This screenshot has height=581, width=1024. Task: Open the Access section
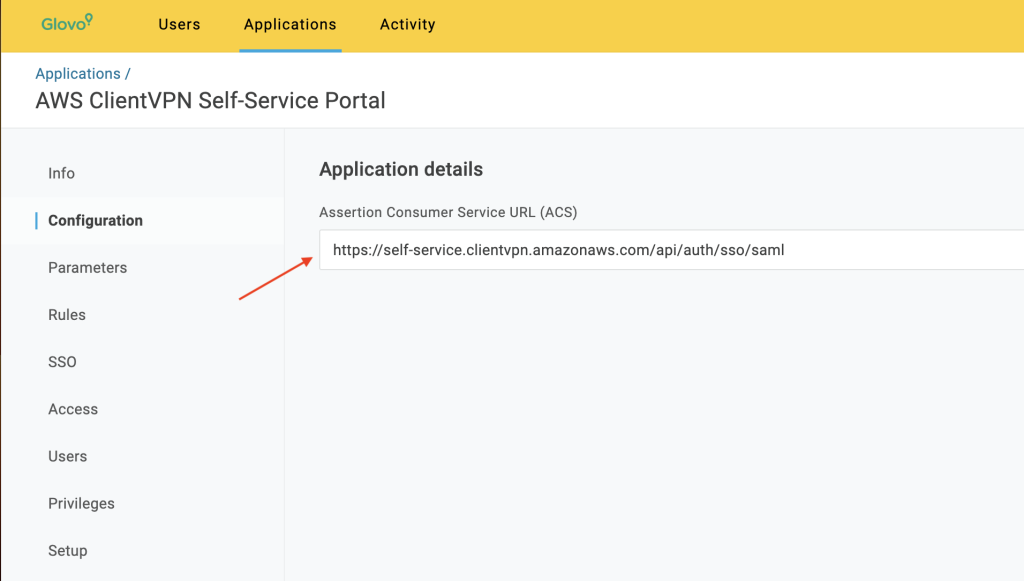tap(72, 409)
